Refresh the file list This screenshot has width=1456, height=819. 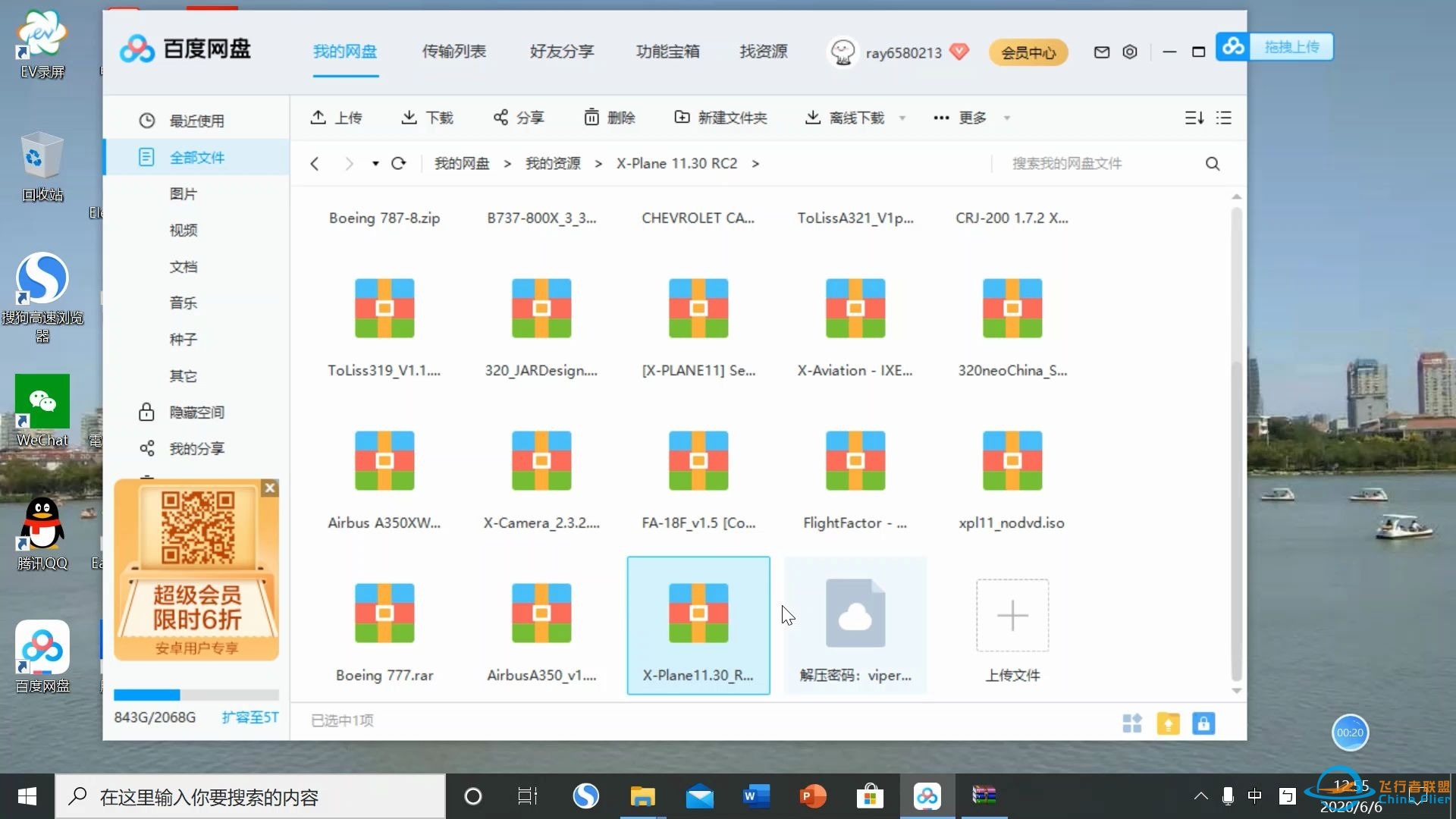(x=399, y=164)
